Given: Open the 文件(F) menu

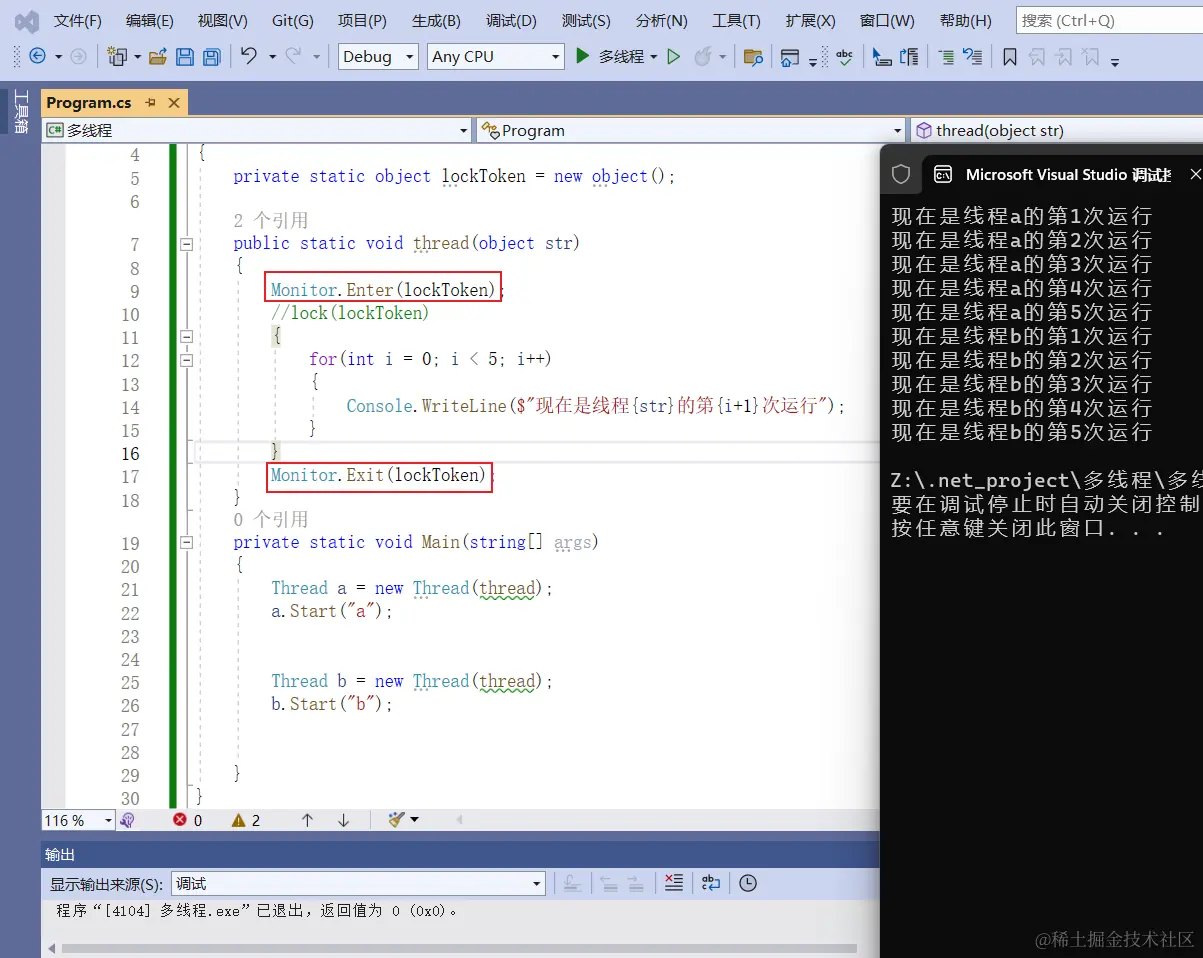Looking at the screenshot, I should pos(78,21).
